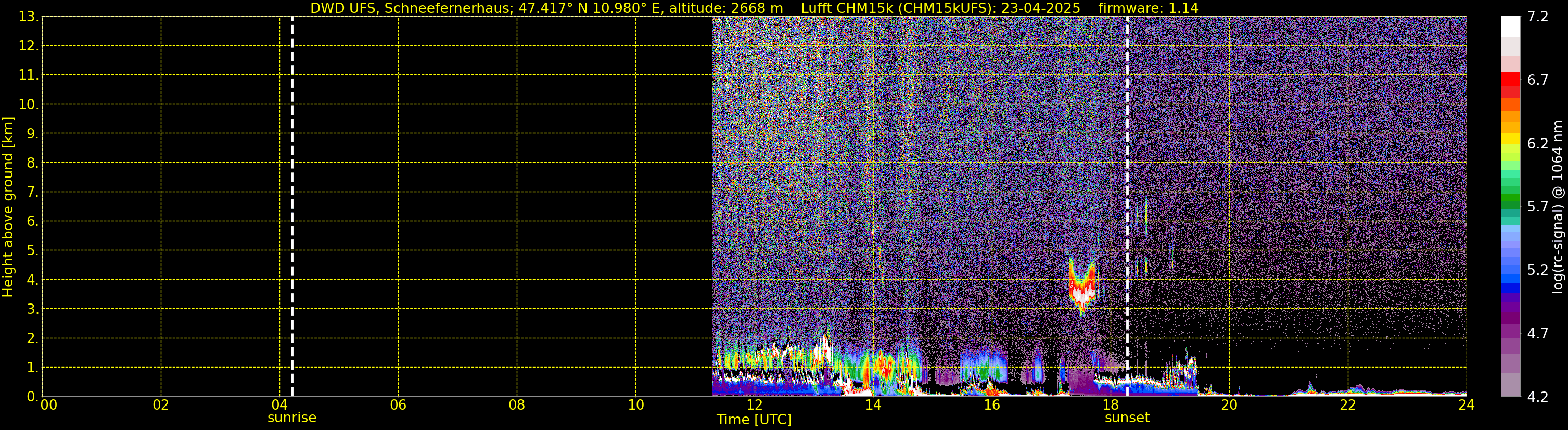Click the bright red-white cloud echo near 4 km

coord(1082,286)
